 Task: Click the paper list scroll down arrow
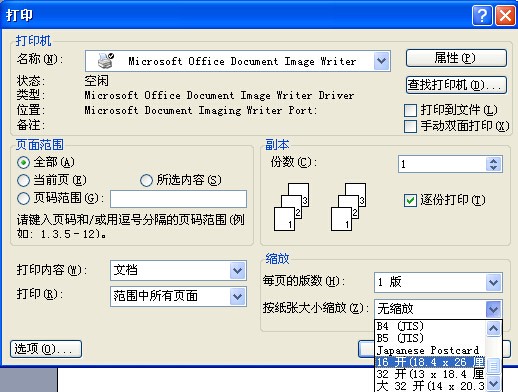pyautogui.click(x=493, y=384)
